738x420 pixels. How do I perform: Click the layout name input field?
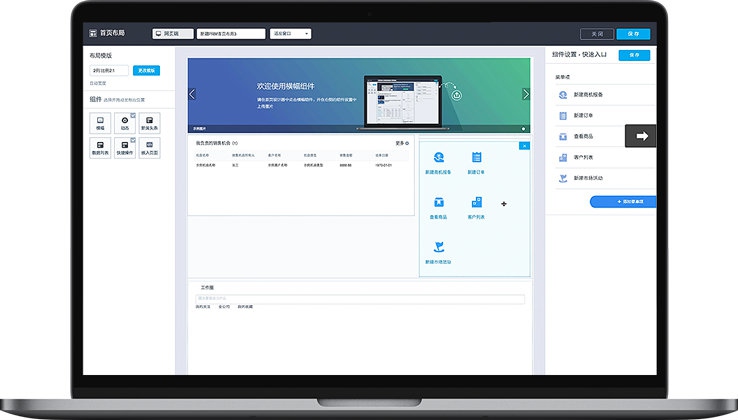231,34
